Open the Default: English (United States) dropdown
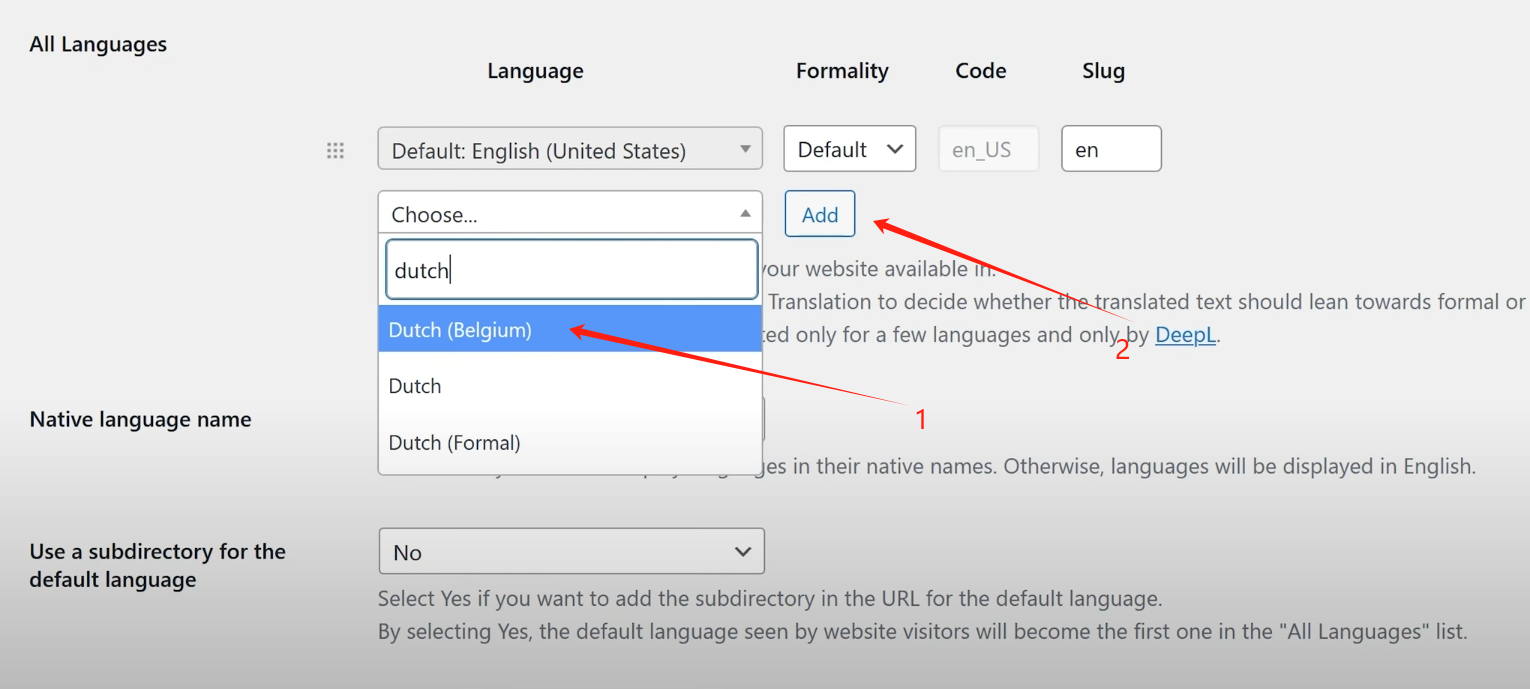The image size is (1530, 689). [569, 150]
